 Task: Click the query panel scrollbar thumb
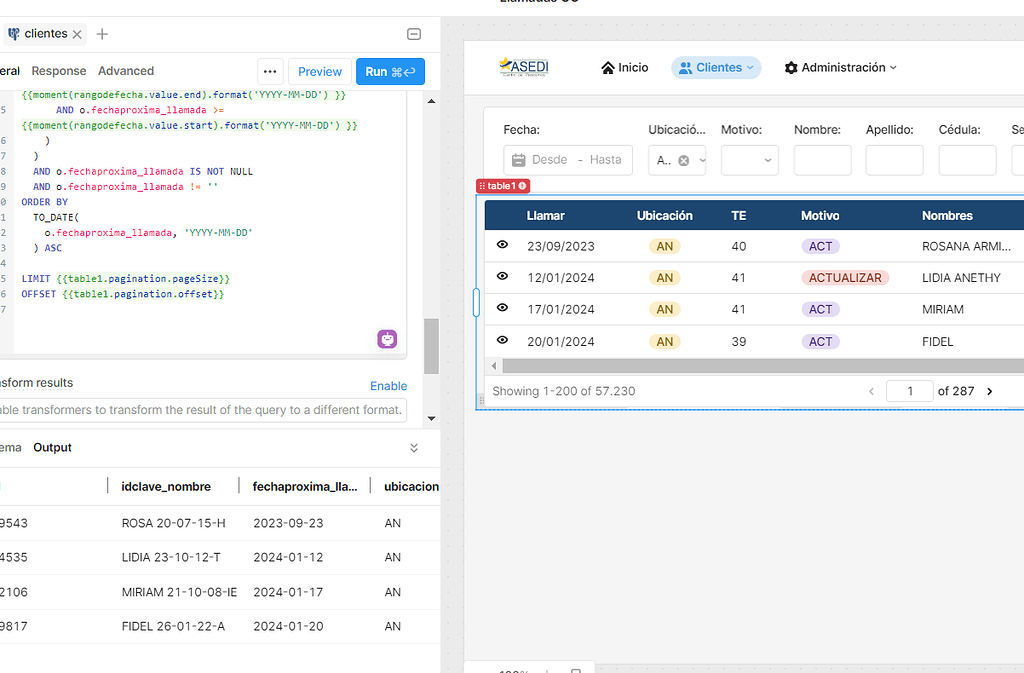pyautogui.click(x=431, y=346)
